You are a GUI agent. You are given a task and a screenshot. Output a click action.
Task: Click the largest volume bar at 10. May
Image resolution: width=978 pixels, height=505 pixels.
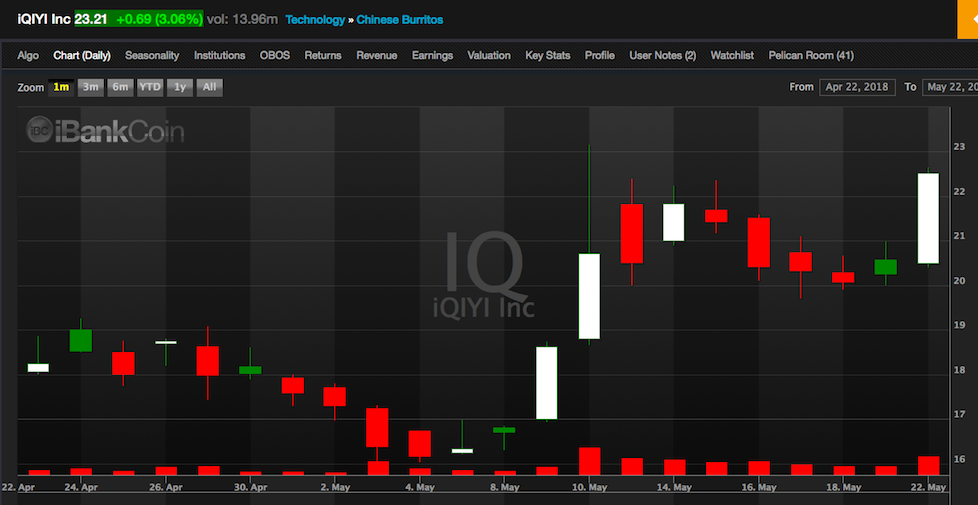pyautogui.click(x=589, y=461)
